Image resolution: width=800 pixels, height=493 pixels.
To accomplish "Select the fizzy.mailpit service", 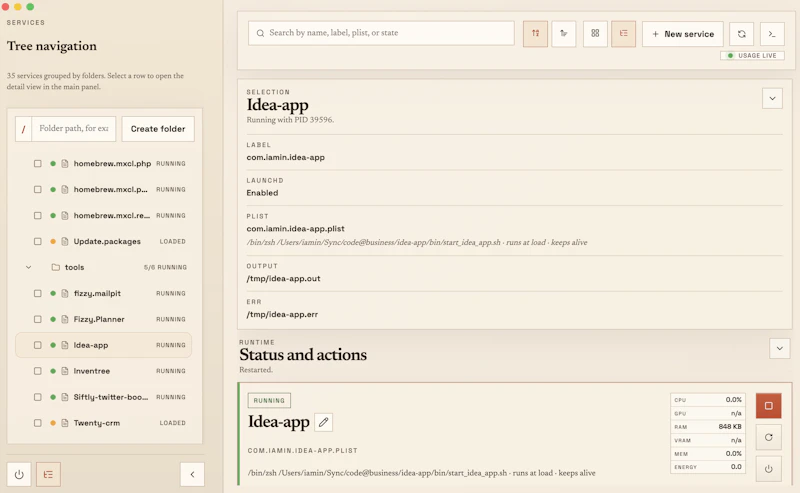I will [x=104, y=293].
